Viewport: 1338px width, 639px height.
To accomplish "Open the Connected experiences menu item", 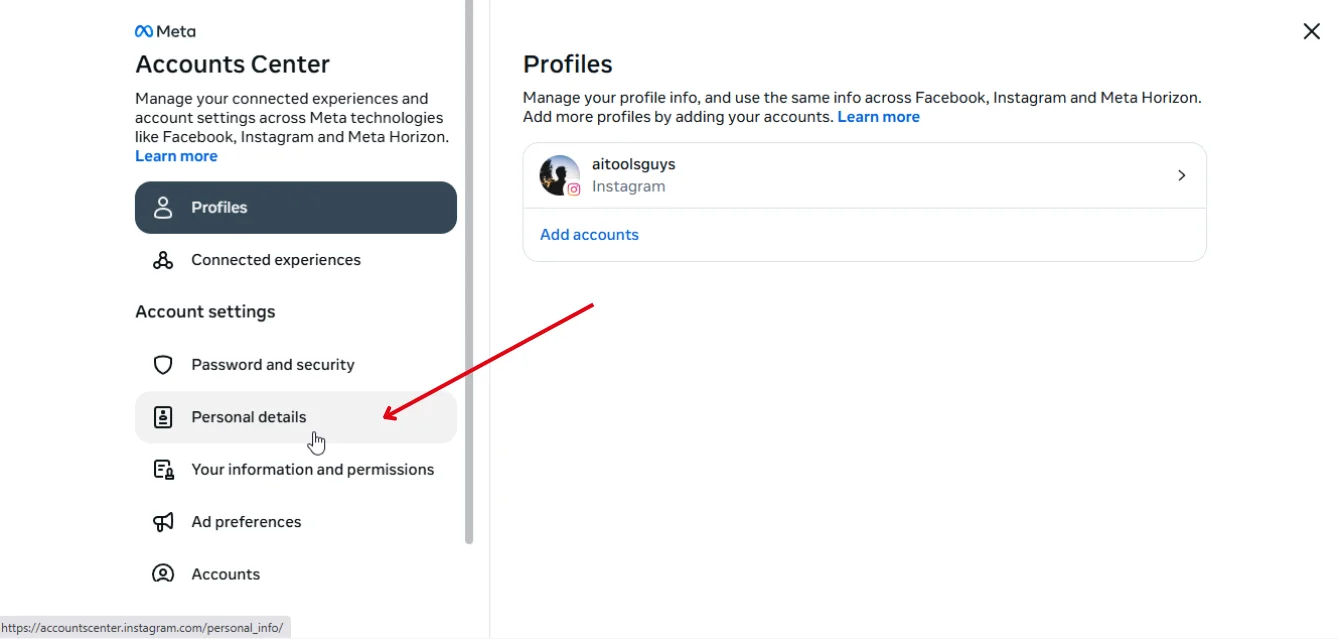I will click(x=296, y=260).
